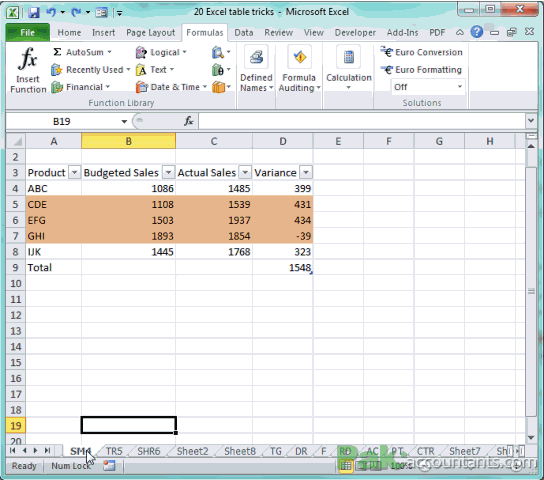Click the Euro Conversion button
Viewport: 544px width, 480px height.
click(422, 52)
